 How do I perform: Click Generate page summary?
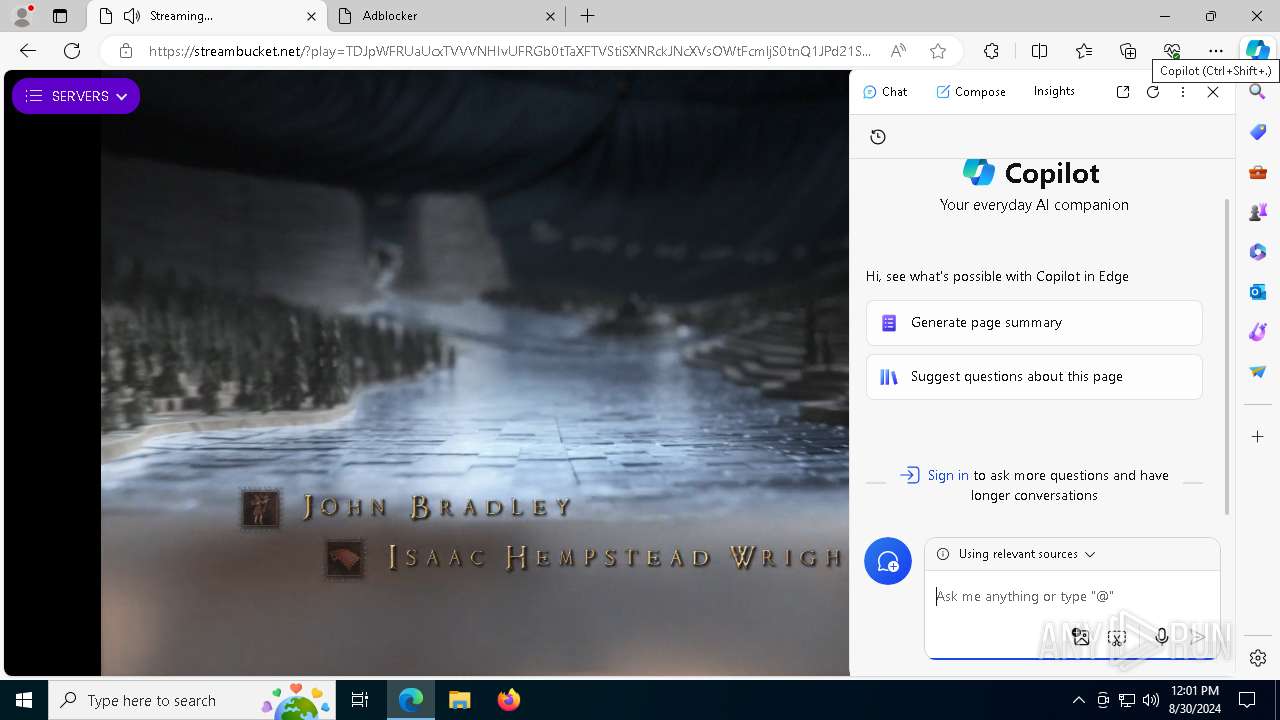pos(1034,323)
